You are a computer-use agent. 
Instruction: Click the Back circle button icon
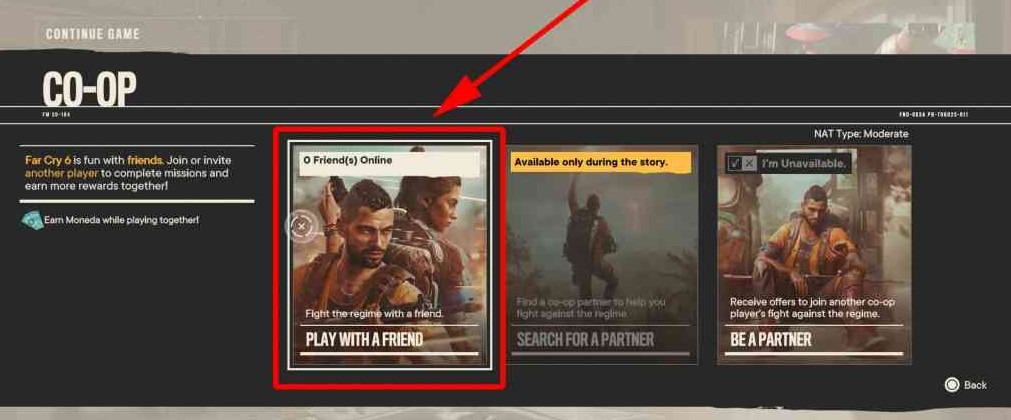tap(952, 385)
